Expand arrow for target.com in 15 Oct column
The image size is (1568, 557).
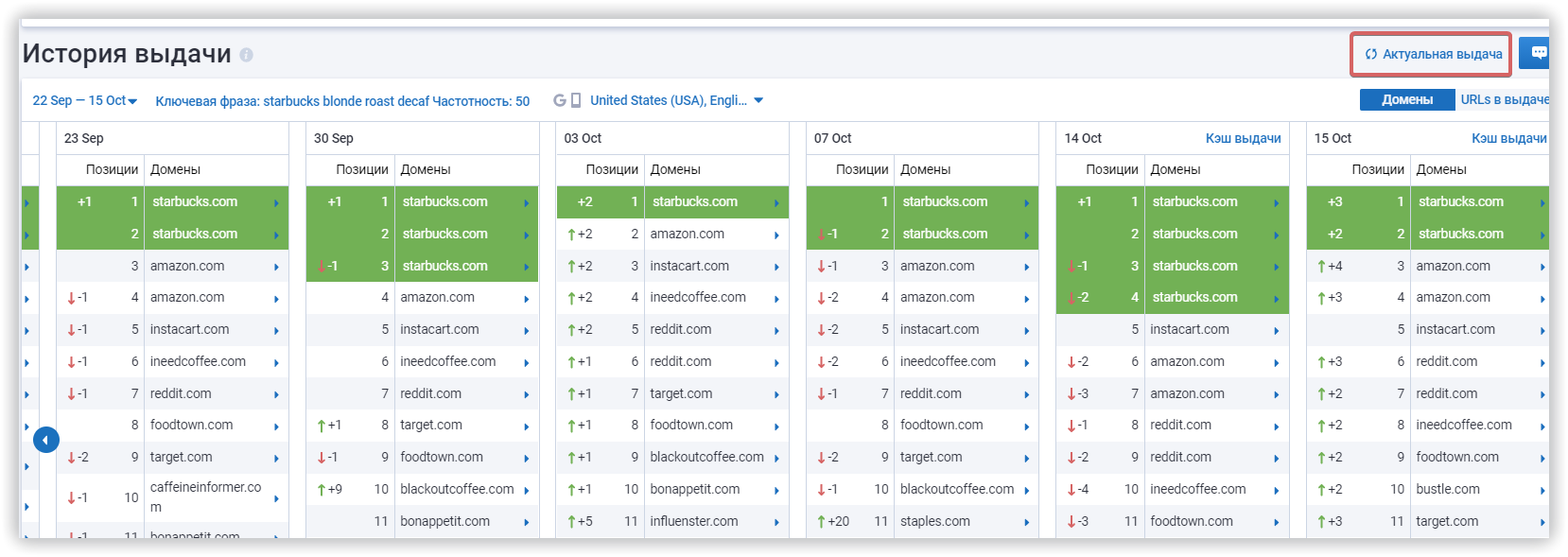coord(1542,523)
